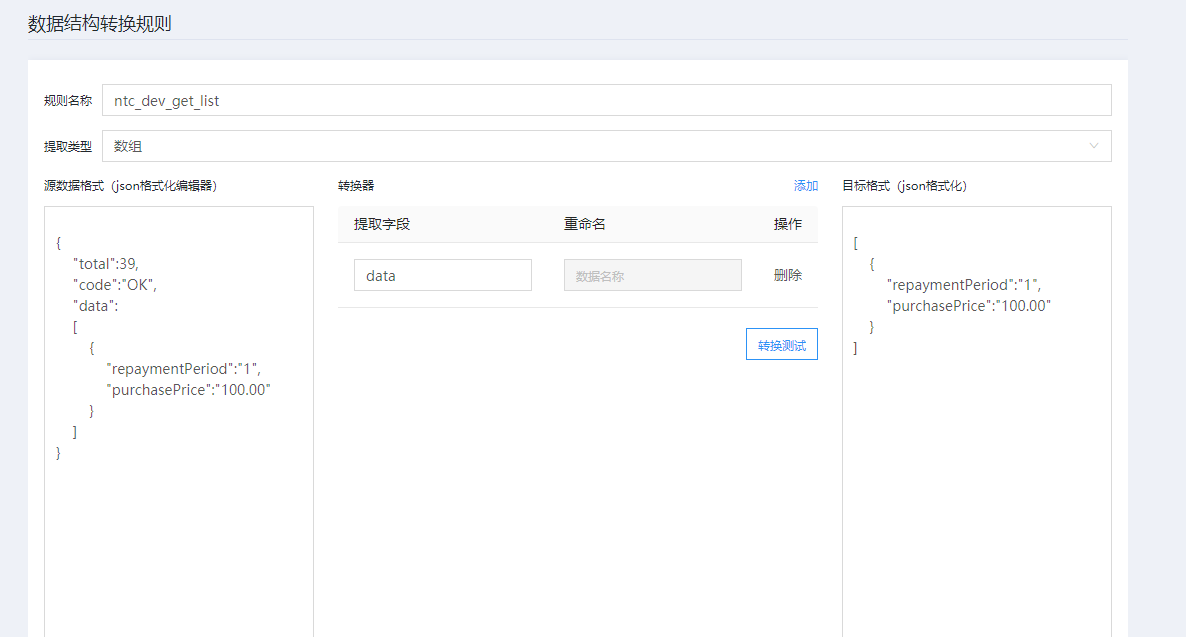Click the 目标格式 panel label

pos(904,185)
